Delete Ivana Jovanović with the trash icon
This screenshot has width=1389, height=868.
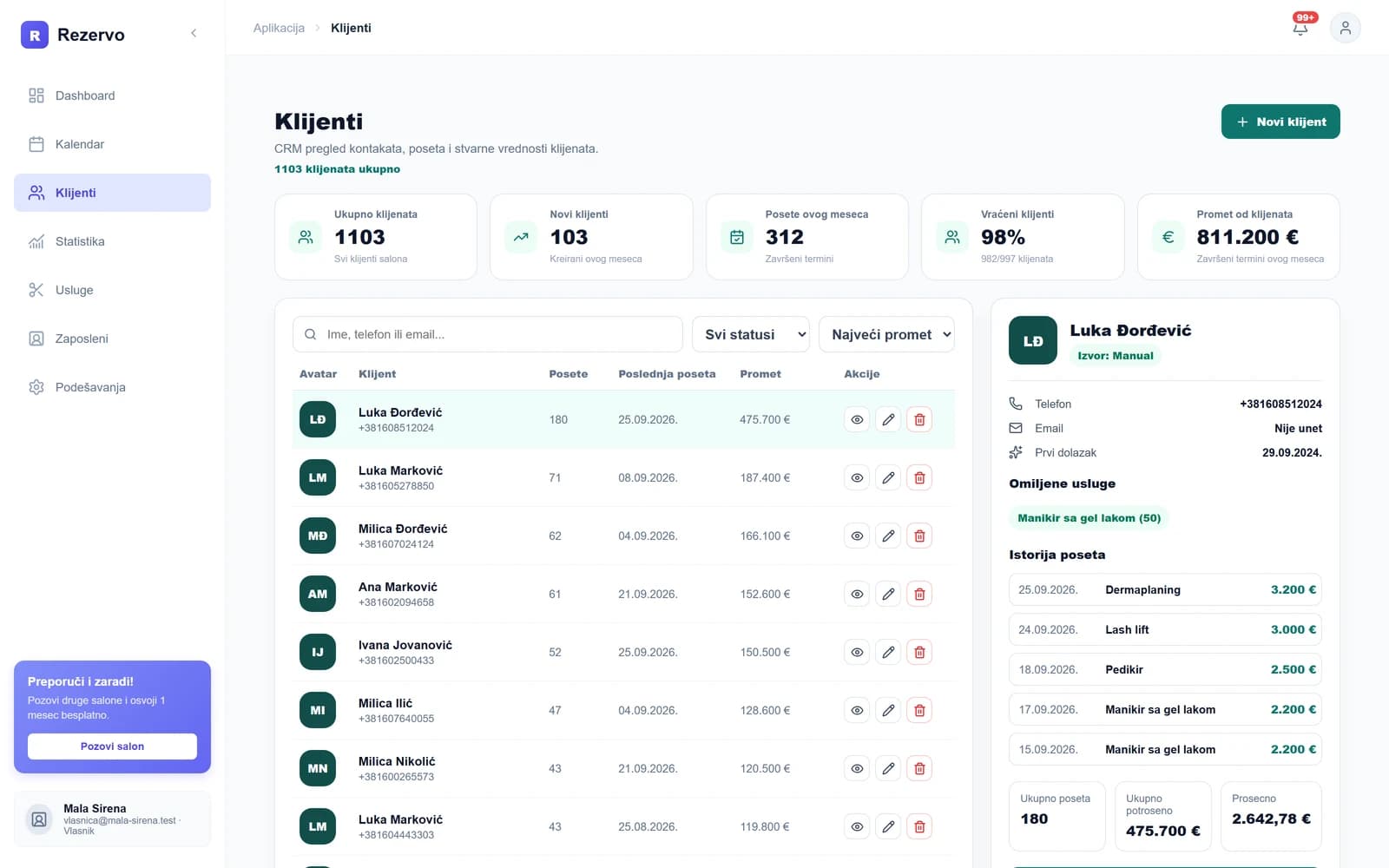919,652
